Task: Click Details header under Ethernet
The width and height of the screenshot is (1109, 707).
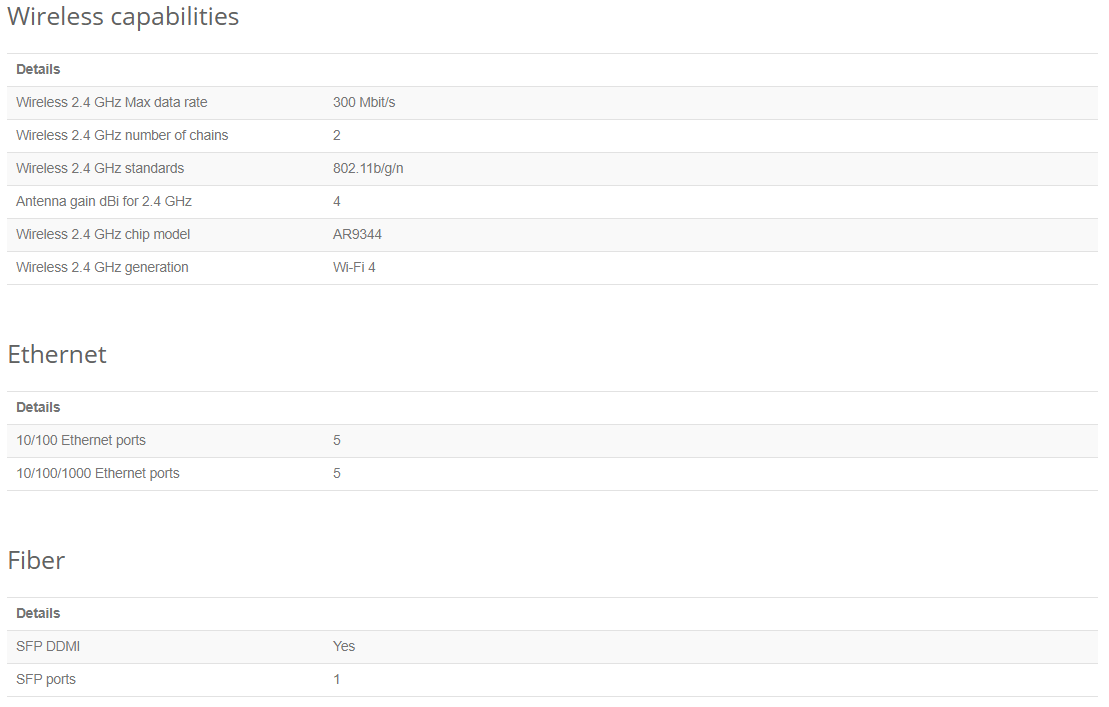Action: (38, 407)
